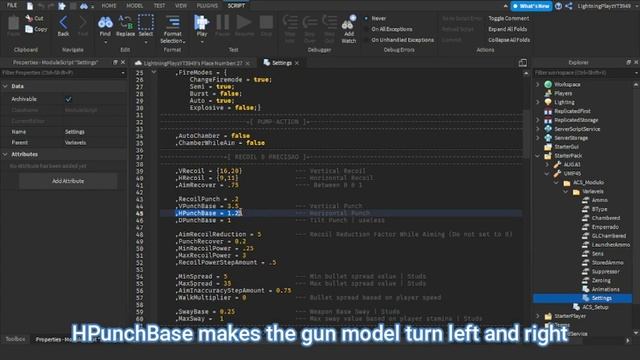The height and width of the screenshot is (360, 640).
Task: Open the Play dropdown arrow
Action: point(202,42)
